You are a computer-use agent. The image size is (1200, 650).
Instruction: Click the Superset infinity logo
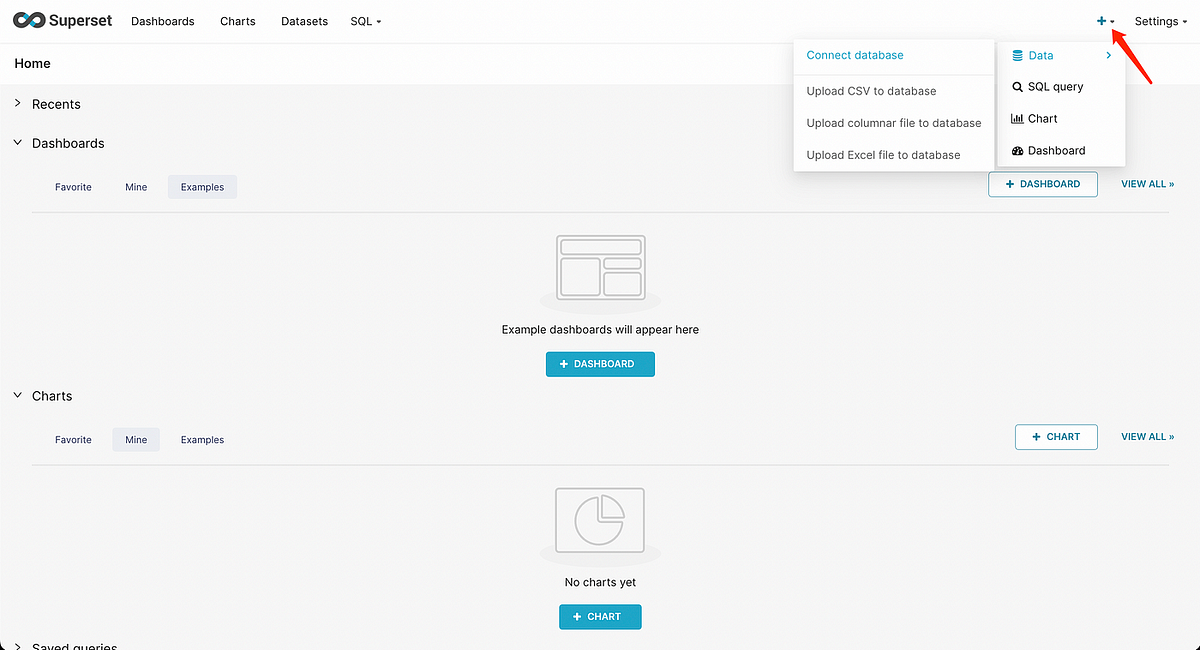(x=30, y=20)
